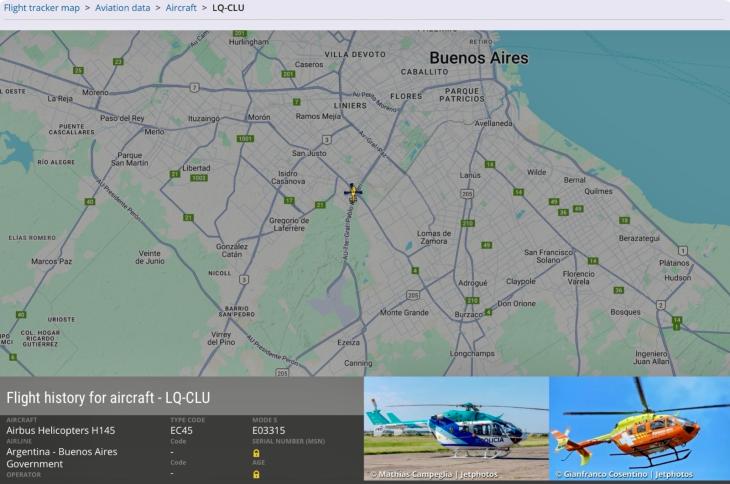730x484 pixels.
Task: Click the Buenos Aires city label
Action: pyautogui.click(x=479, y=58)
